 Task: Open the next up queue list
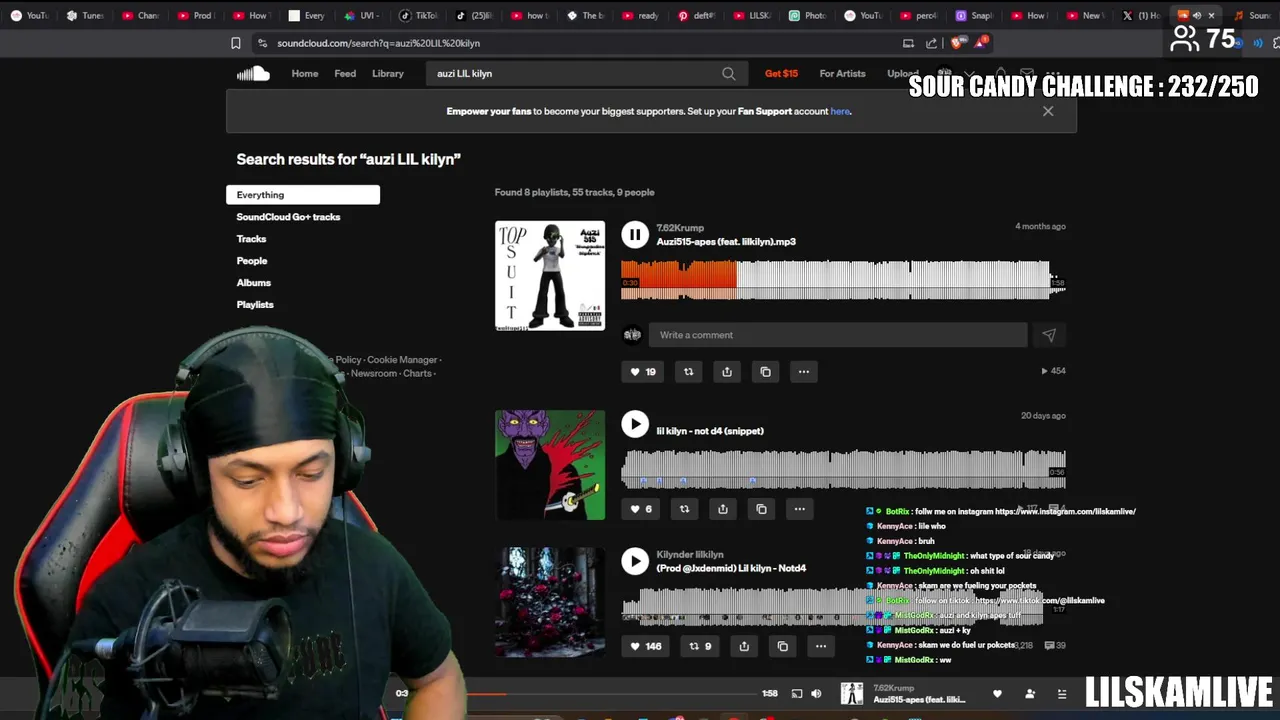click(1062, 694)
